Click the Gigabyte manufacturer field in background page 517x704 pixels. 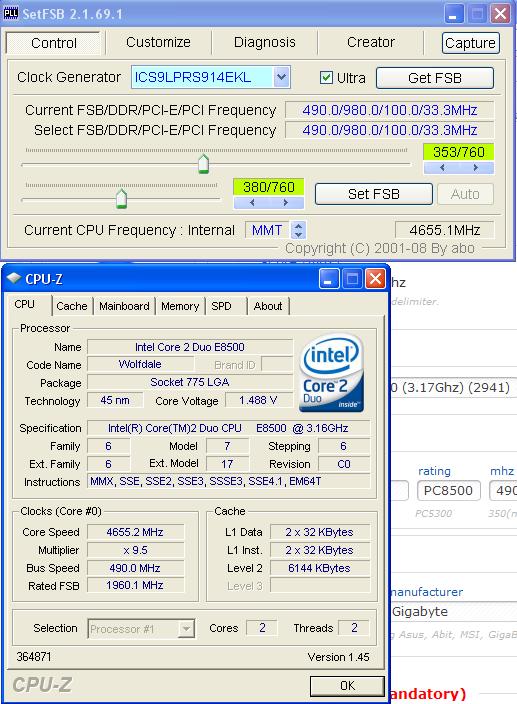pos(453,612)
